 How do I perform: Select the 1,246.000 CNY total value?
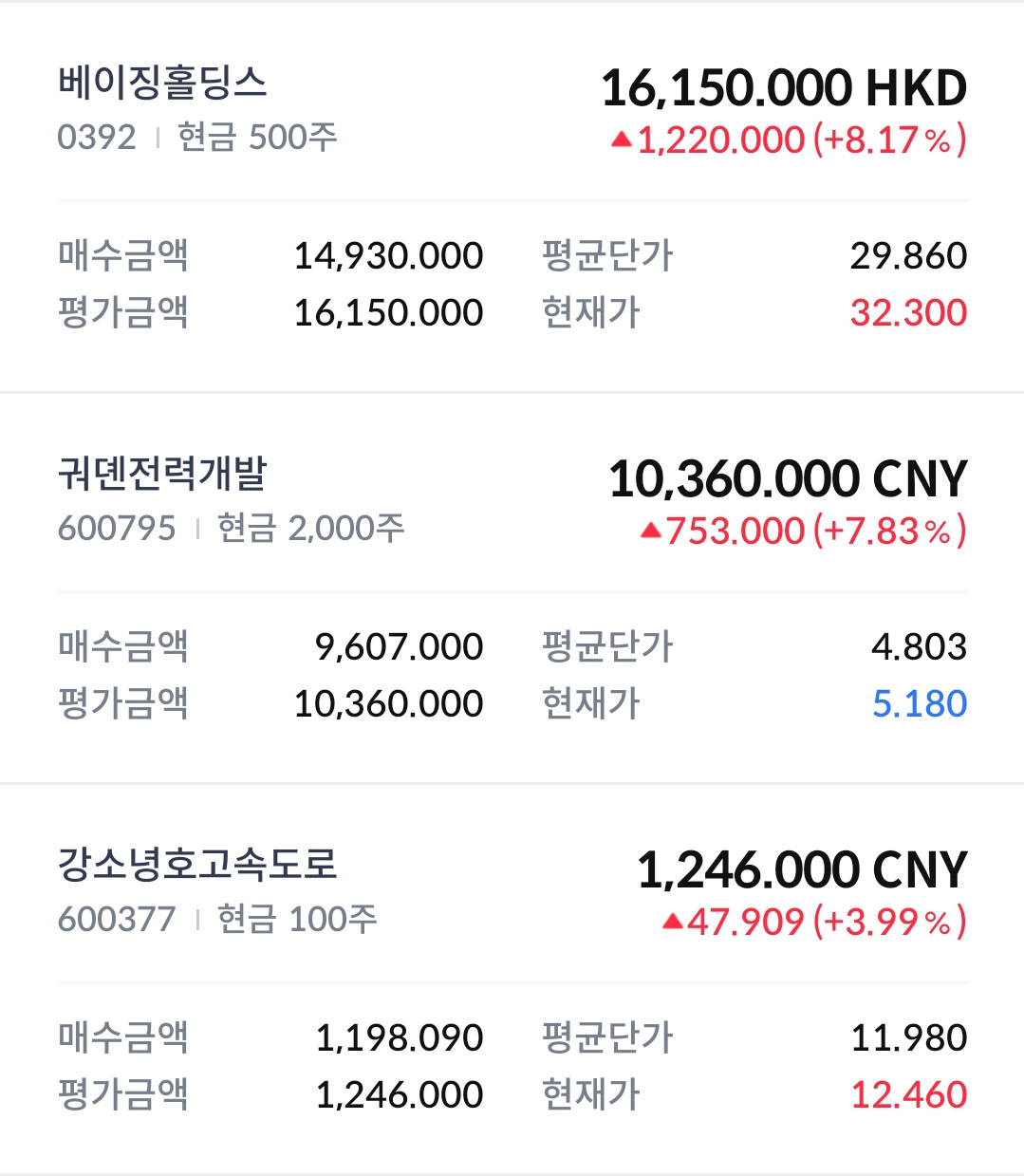coord(802,870)
